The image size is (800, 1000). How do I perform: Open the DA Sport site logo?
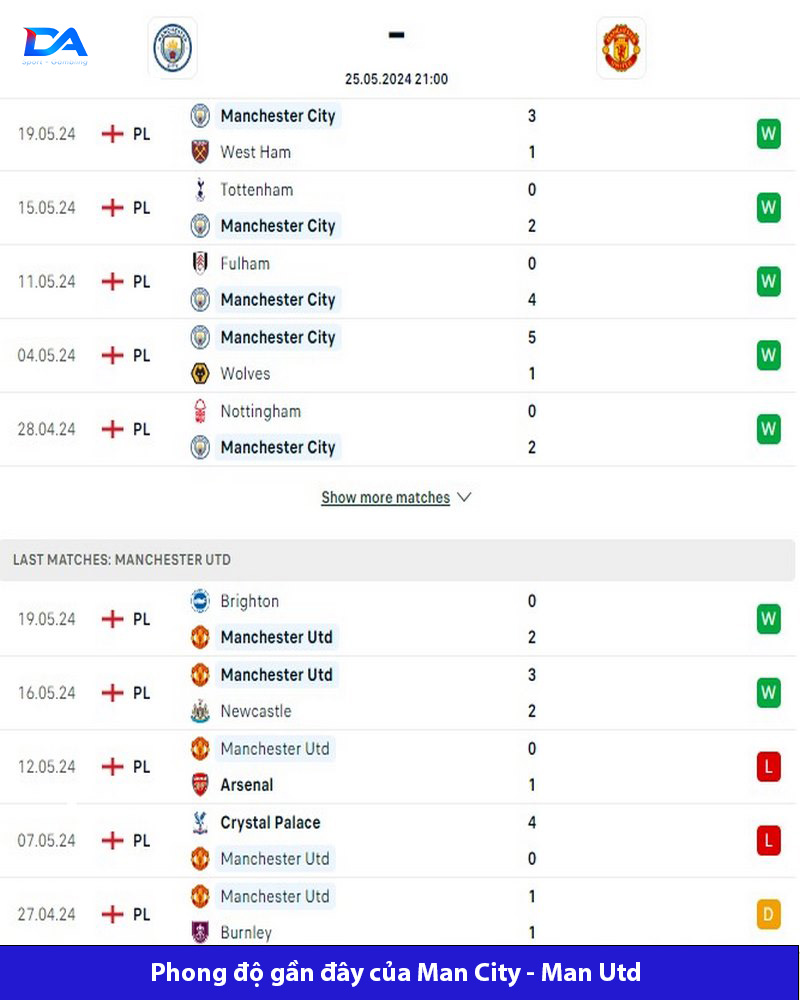pyautogui.click(x=55, y=45)
